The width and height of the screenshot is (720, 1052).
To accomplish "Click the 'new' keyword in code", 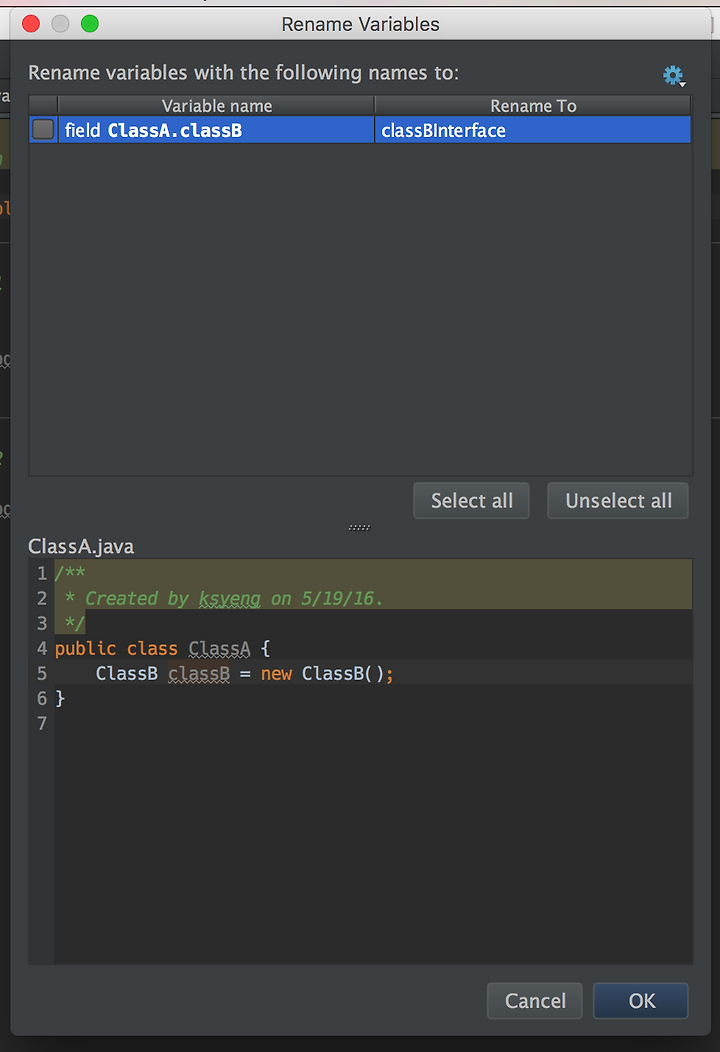I will (276, 674).
